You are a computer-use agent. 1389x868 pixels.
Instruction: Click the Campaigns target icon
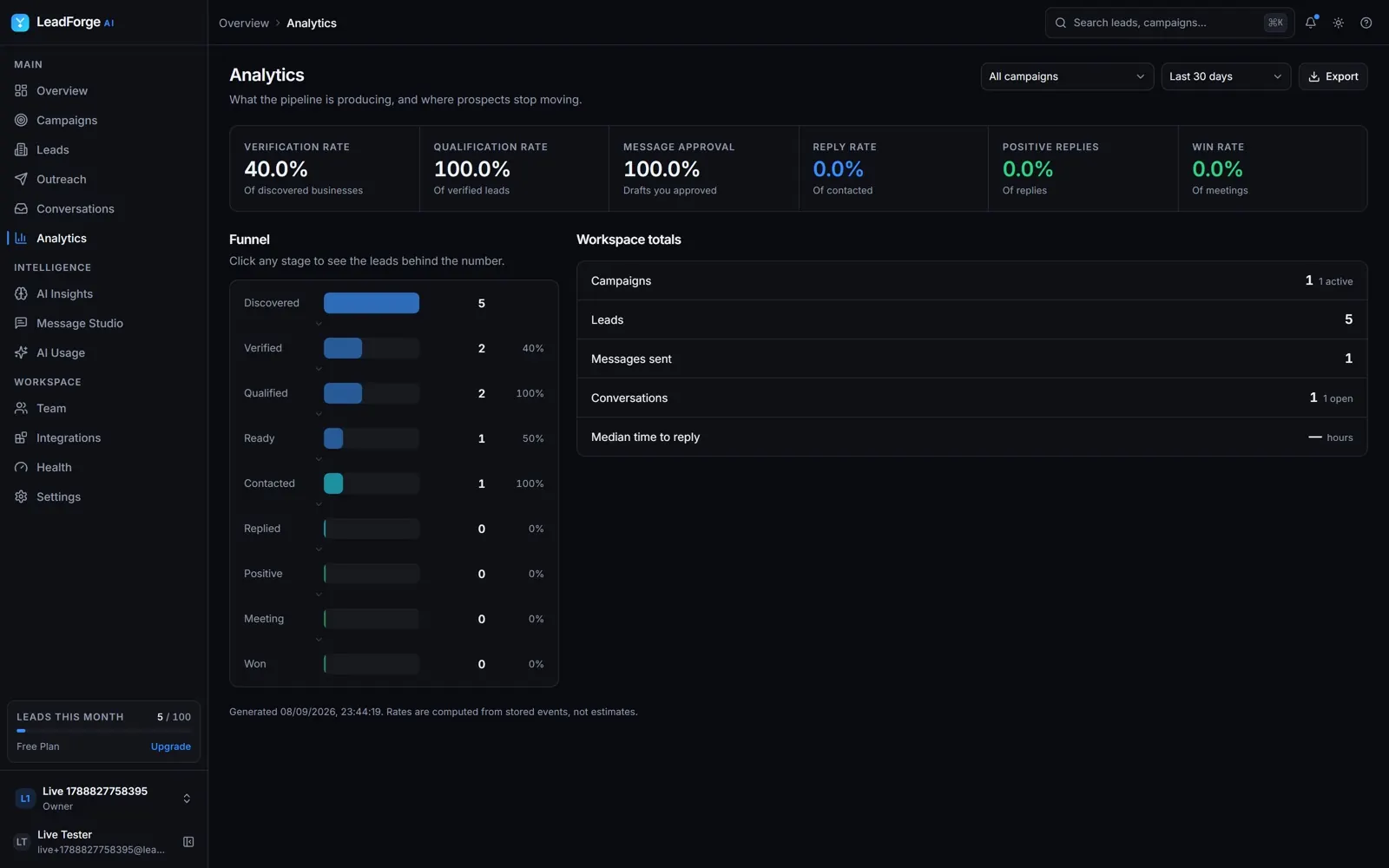pyautogui.click(x=21, y=120)
